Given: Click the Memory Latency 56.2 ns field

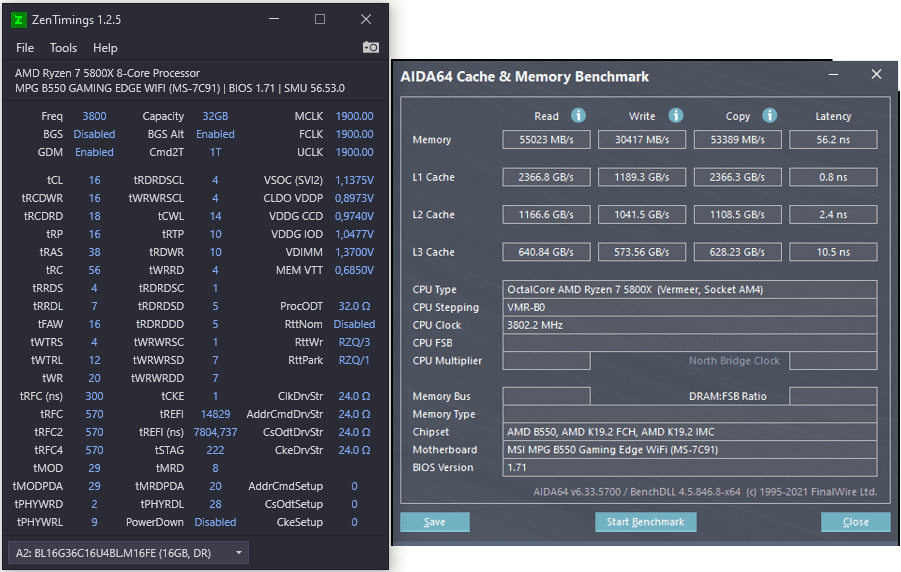Looking at the screenshot, I should [833, 140].
